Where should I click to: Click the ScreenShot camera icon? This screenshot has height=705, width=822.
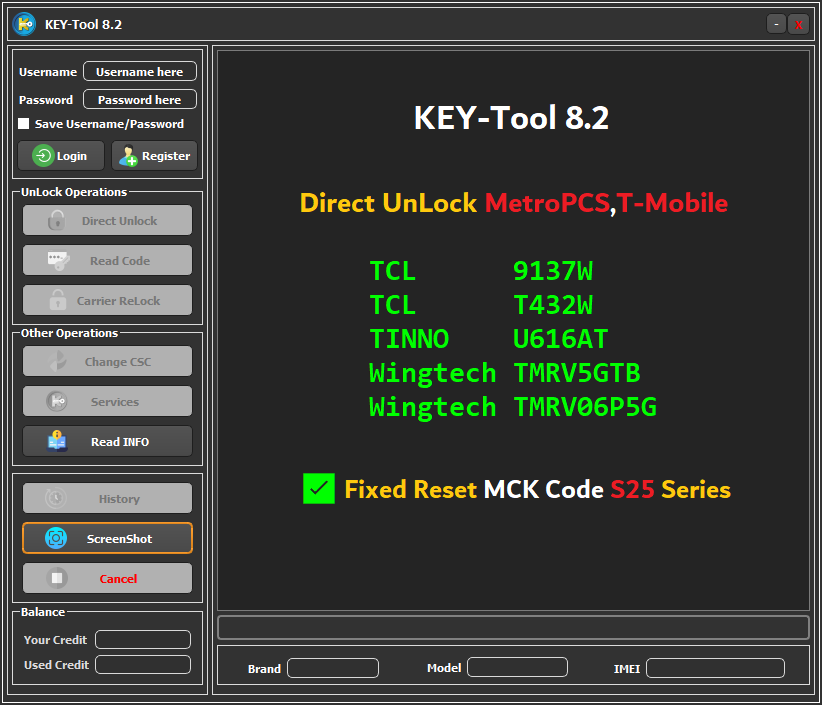click(56, 538)
